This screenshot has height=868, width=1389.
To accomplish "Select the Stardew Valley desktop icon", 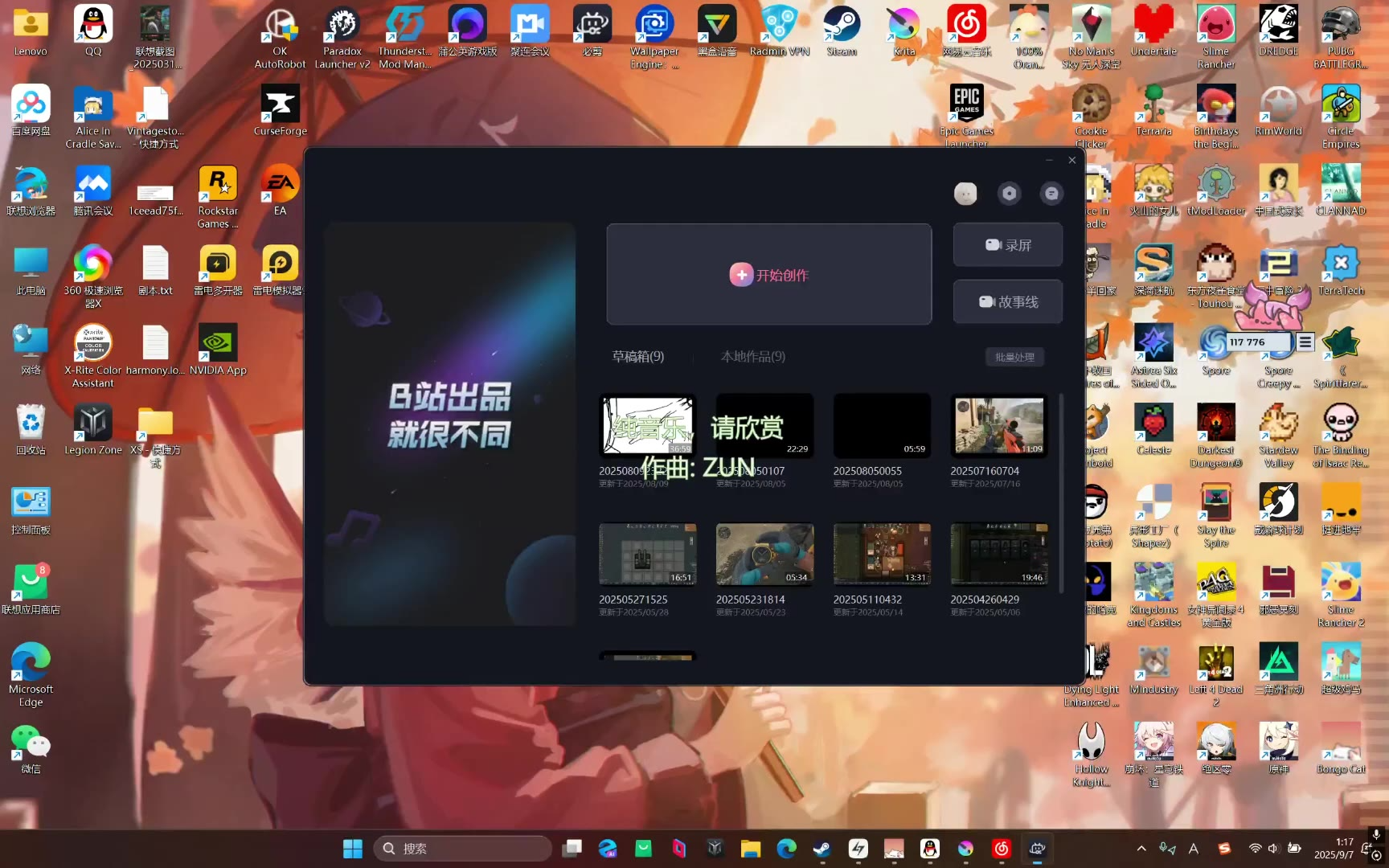I will (x=1278, y=436).
